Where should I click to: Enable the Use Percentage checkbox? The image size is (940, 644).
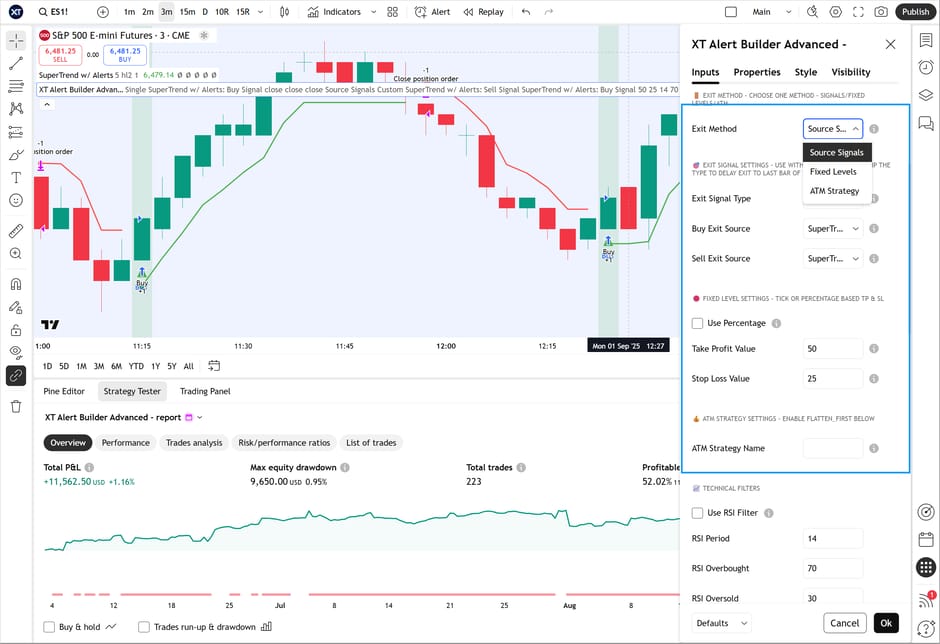click(697, 323)
